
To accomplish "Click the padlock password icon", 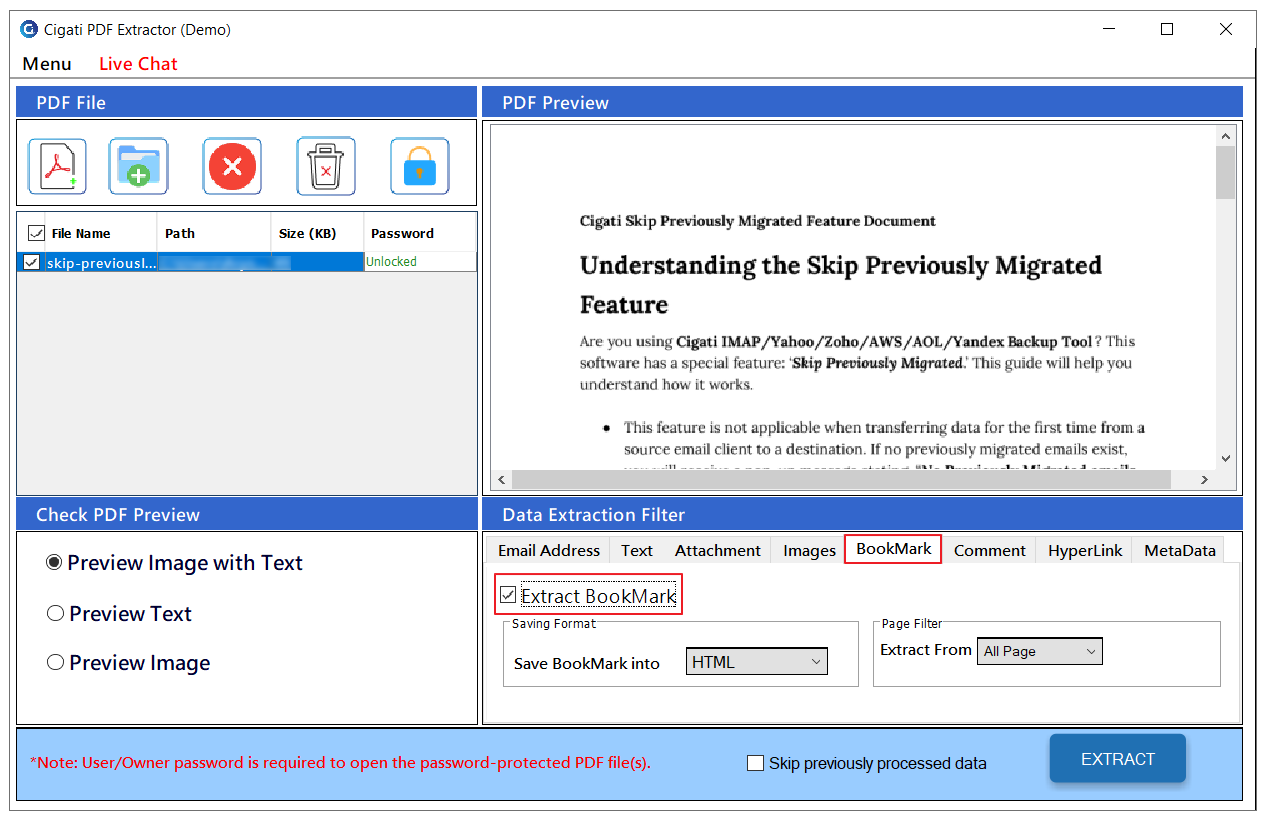I will [x=419, y=166].
